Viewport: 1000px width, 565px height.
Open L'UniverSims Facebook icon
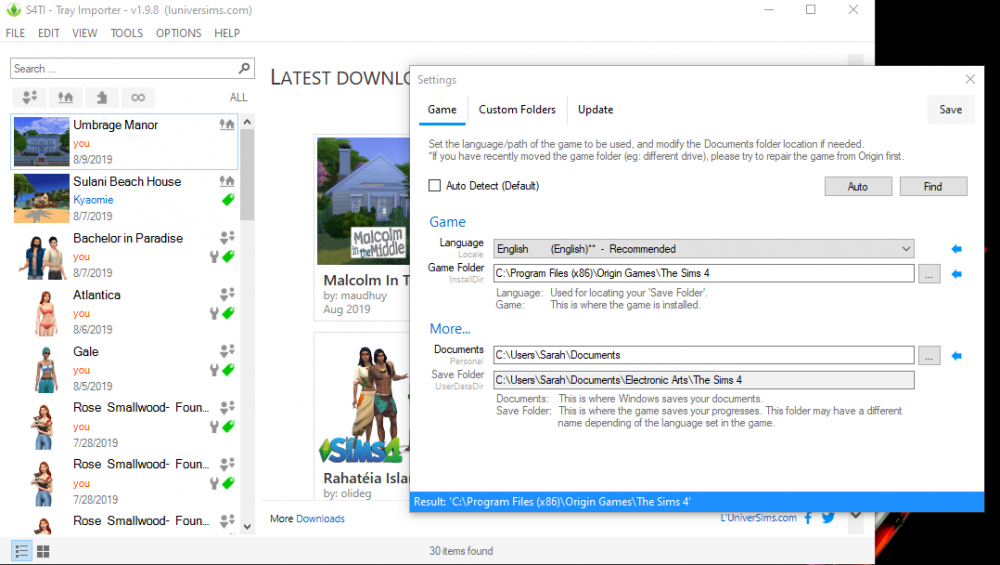(808, 518)
